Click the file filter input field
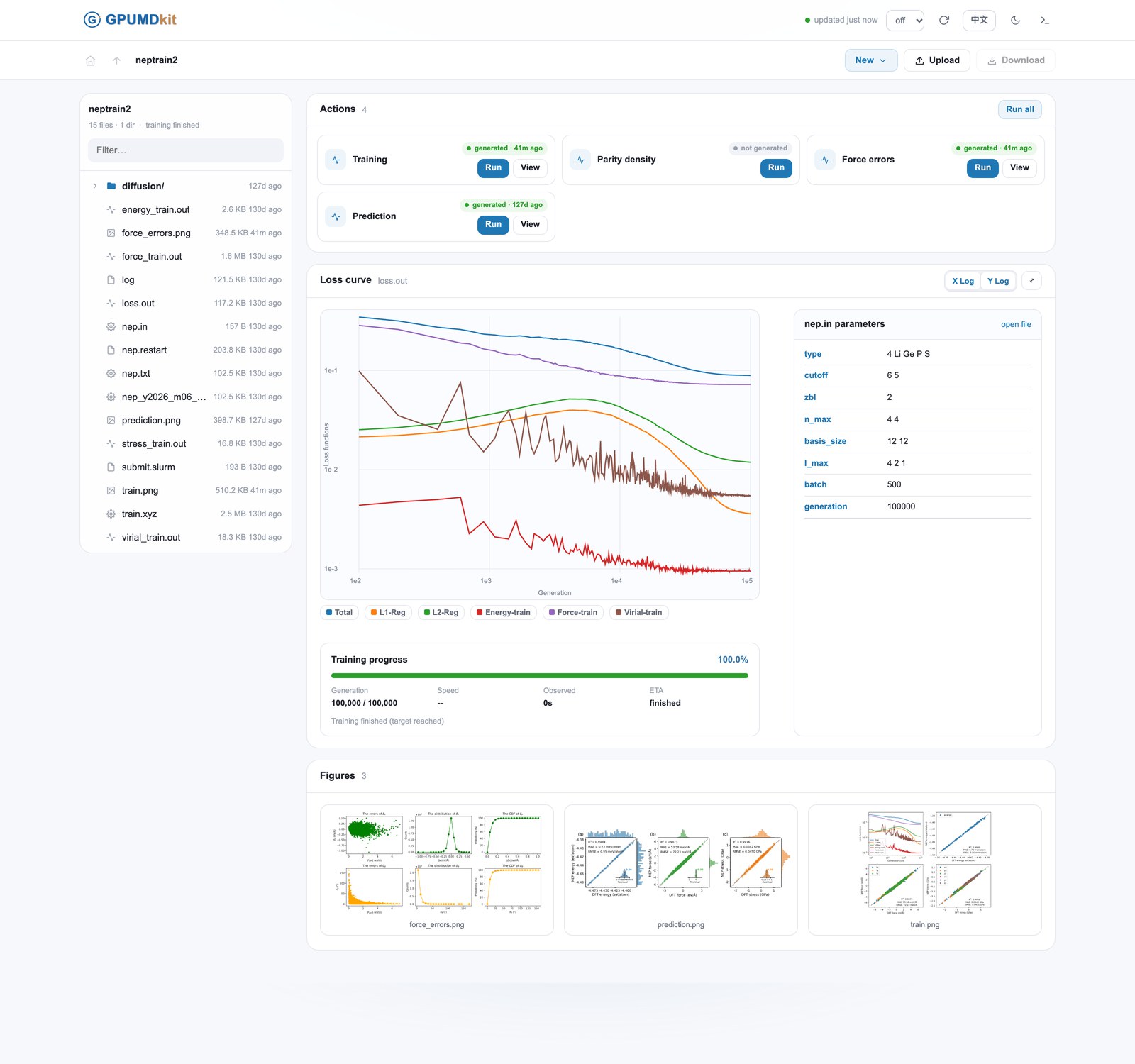 (x=186, y=150)
